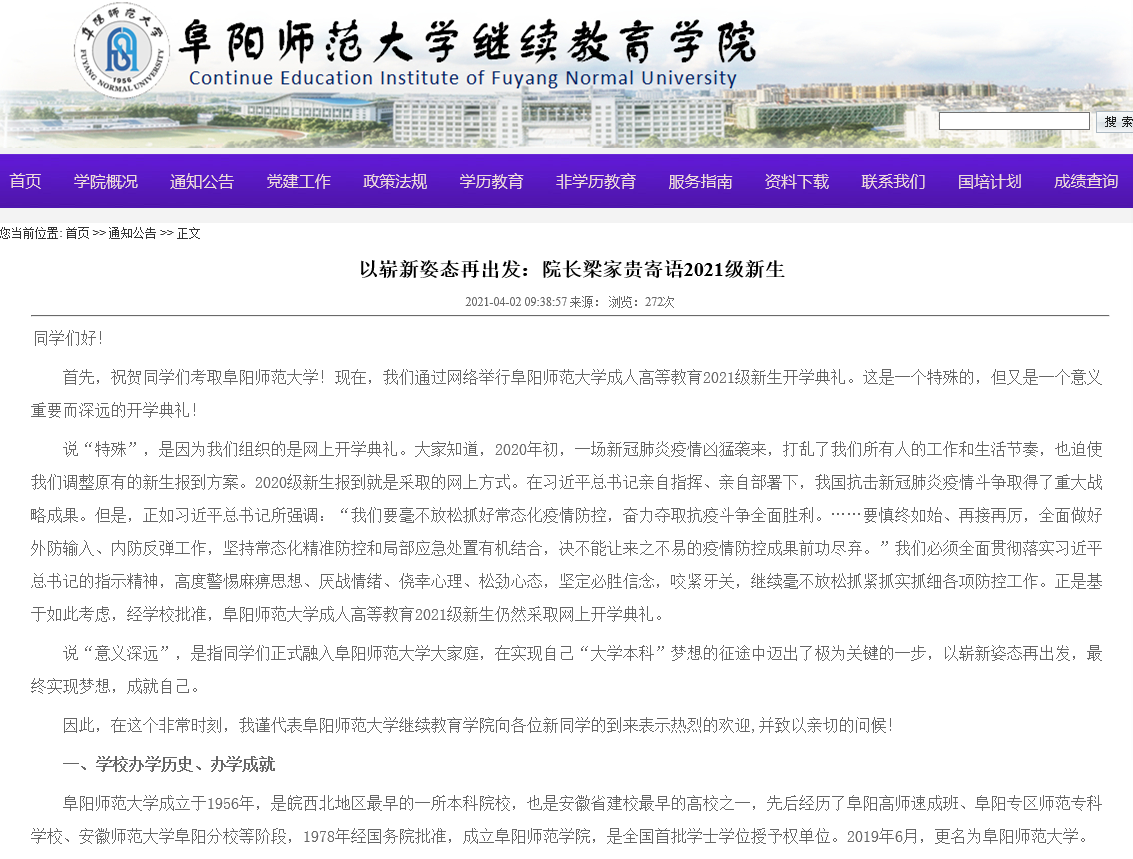The width and height of the screenshot is (1133, 859).
Task: Select 党建工作 from the purple menu
Action: pyautogui.click(x=298, y=181)
